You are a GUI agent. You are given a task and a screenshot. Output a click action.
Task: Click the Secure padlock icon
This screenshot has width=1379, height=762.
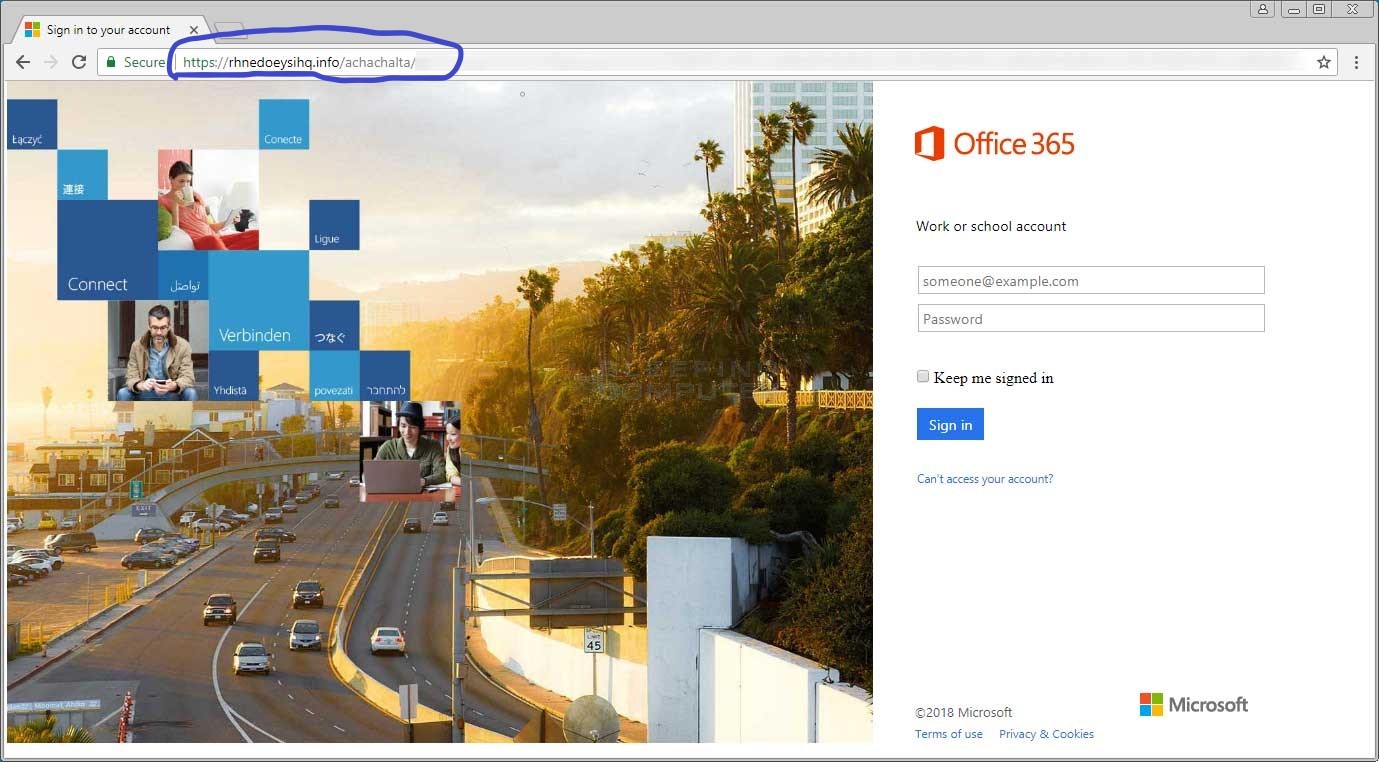[110, 61]
